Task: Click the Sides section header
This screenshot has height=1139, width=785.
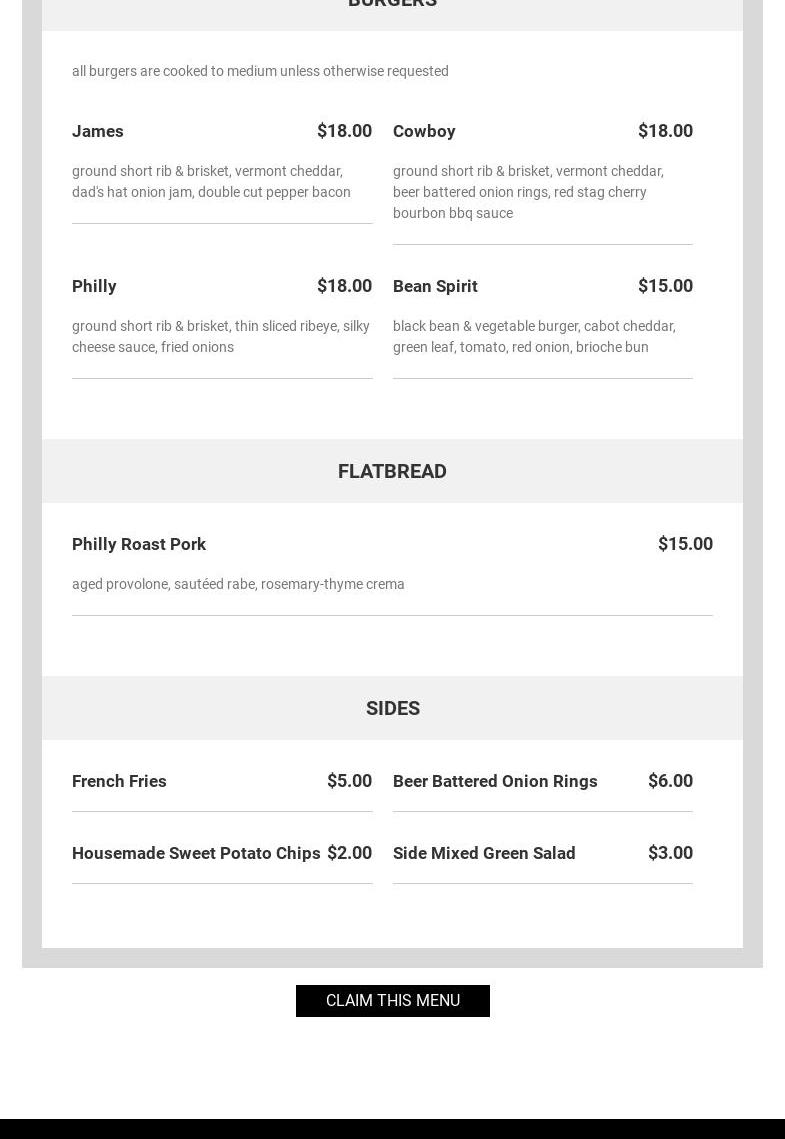Action: click(392, 708)
